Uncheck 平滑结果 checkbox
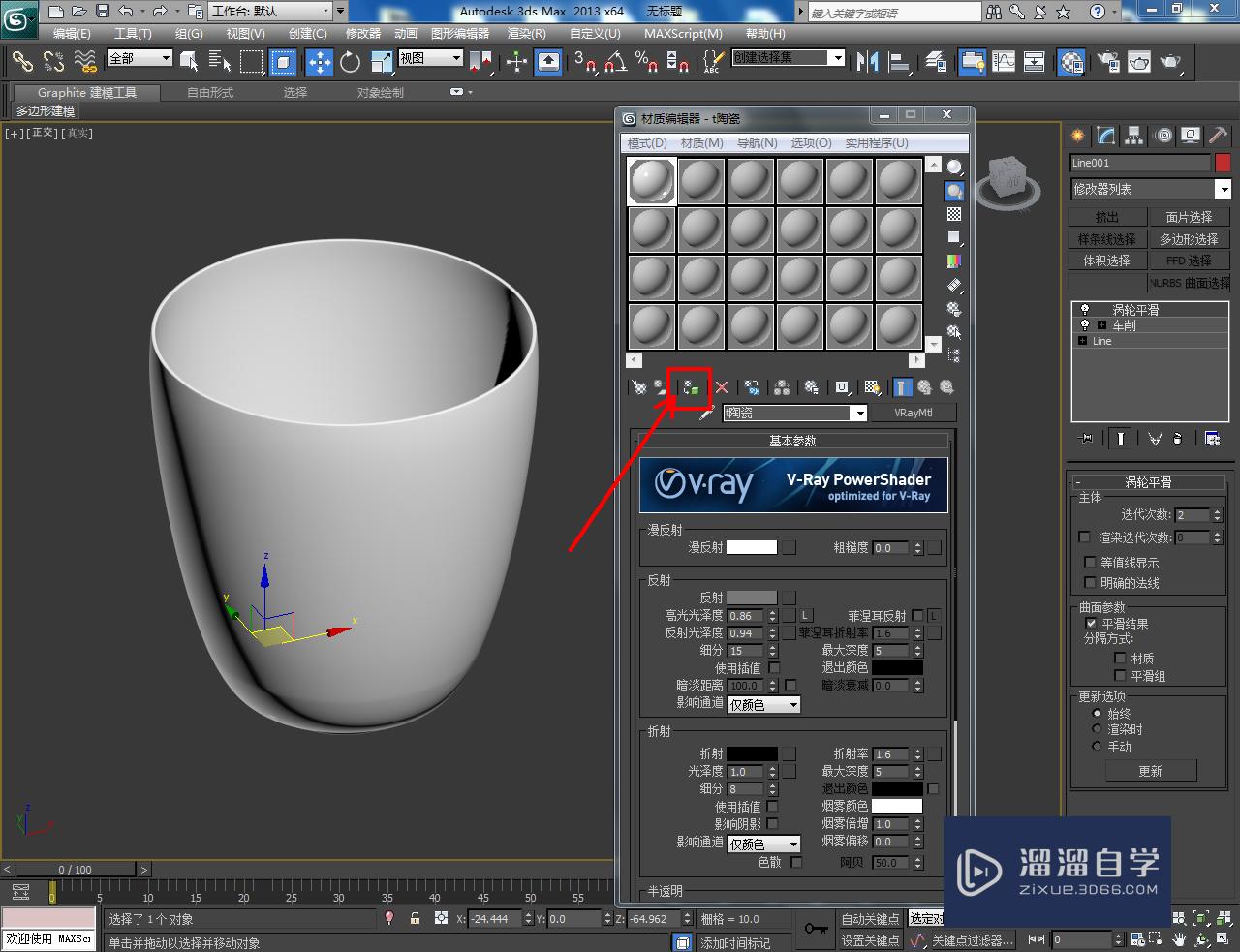The width and height of the screenshot is (1240, 952). pyautogui.click(x=1092, y=624)
